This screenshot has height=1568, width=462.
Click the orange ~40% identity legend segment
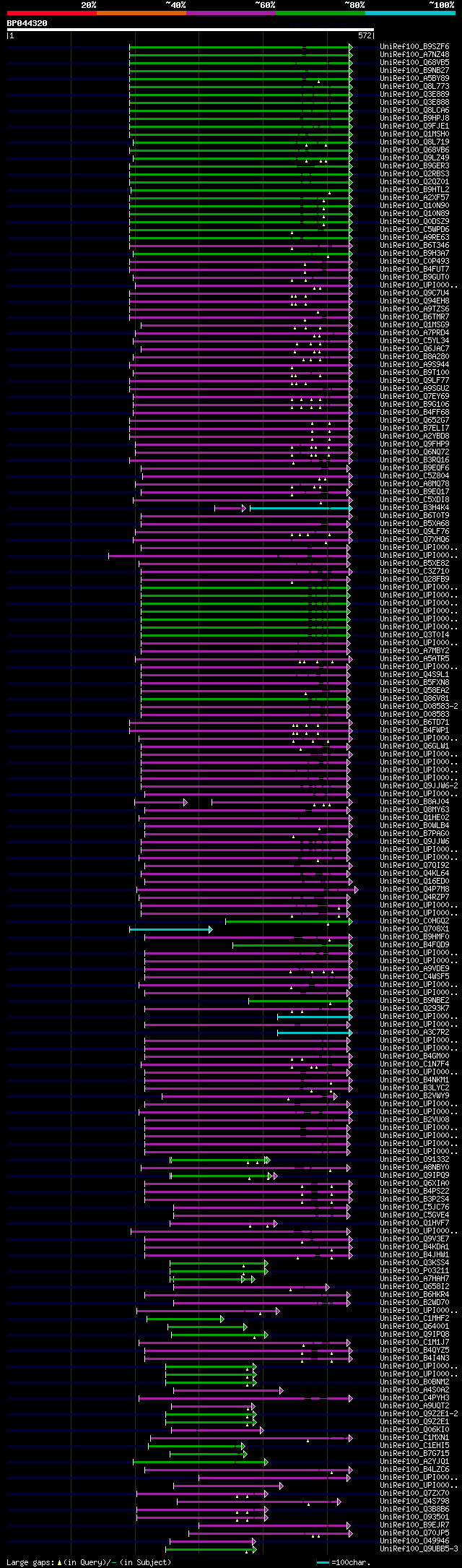click(x=141, y=13)
